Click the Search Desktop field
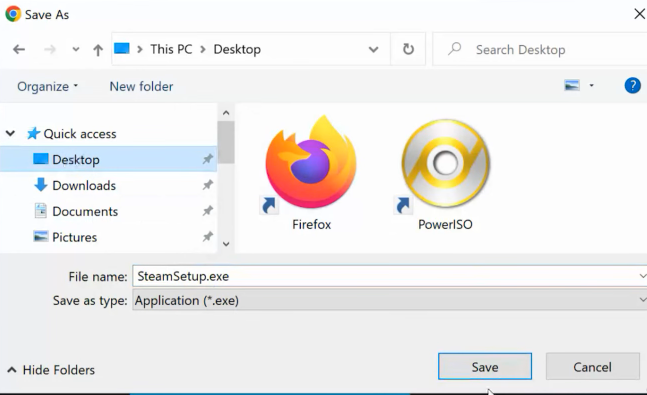Viewport: 647px width, 395px height. (541, 50)
